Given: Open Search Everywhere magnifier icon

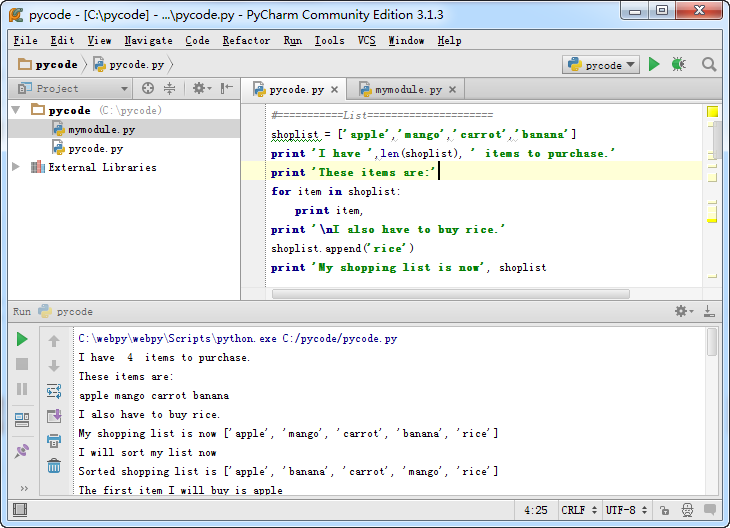Looking at the screenshot, I should (x=709, y=65).
